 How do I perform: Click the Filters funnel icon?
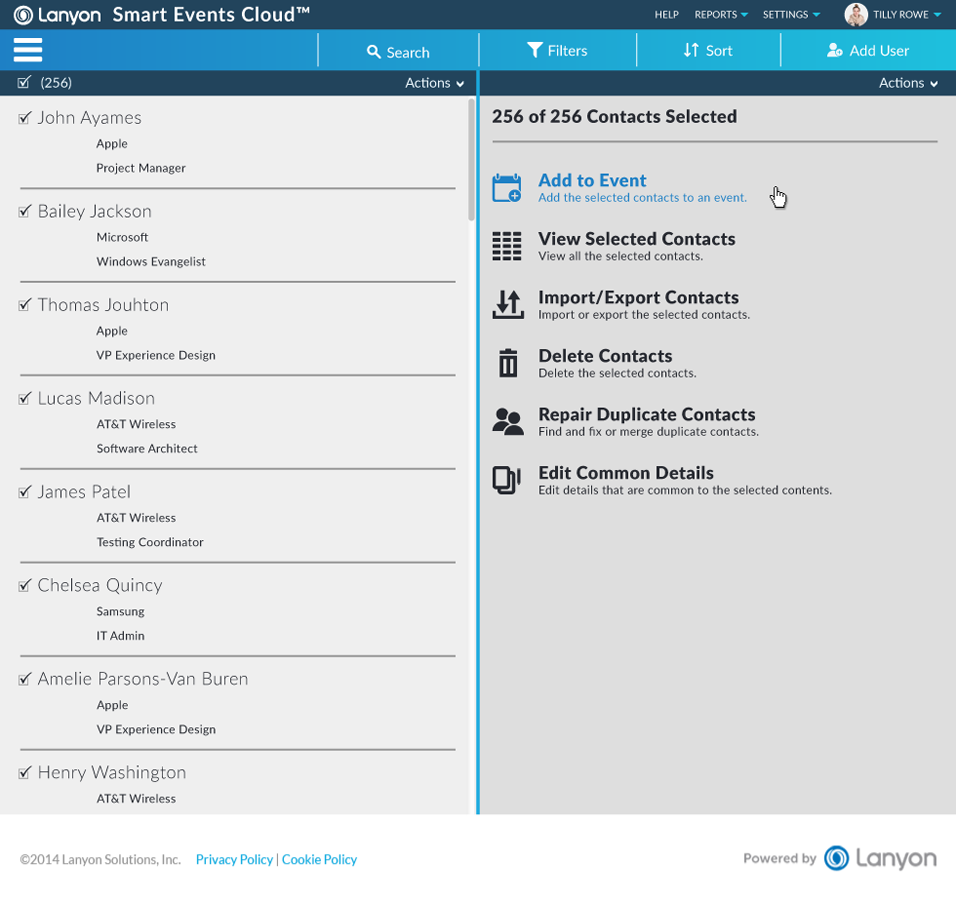(534, 50)
